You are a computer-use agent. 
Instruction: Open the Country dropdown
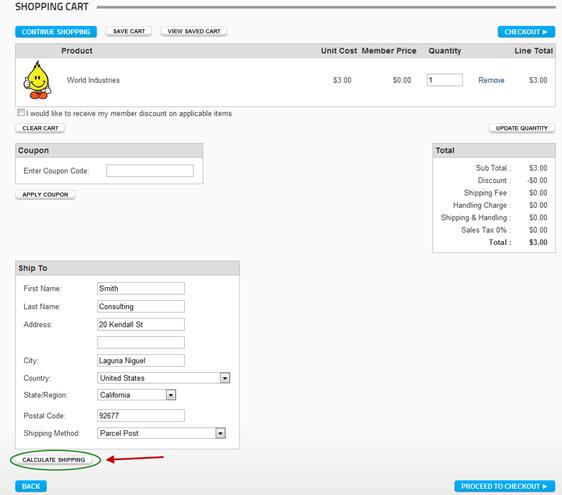(163, 378)
